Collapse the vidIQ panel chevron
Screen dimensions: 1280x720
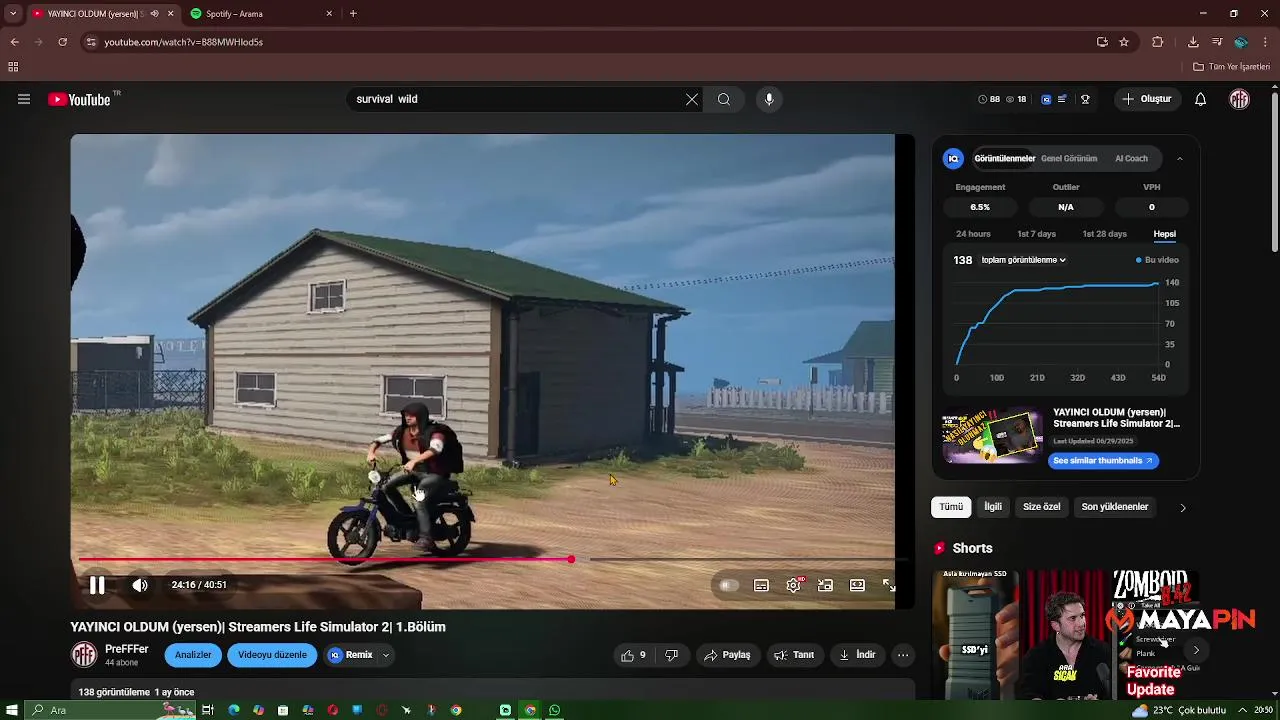1179,158
